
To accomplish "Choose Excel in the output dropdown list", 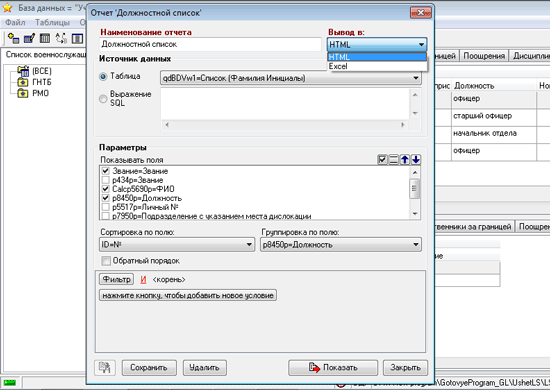I will [377, 66].
